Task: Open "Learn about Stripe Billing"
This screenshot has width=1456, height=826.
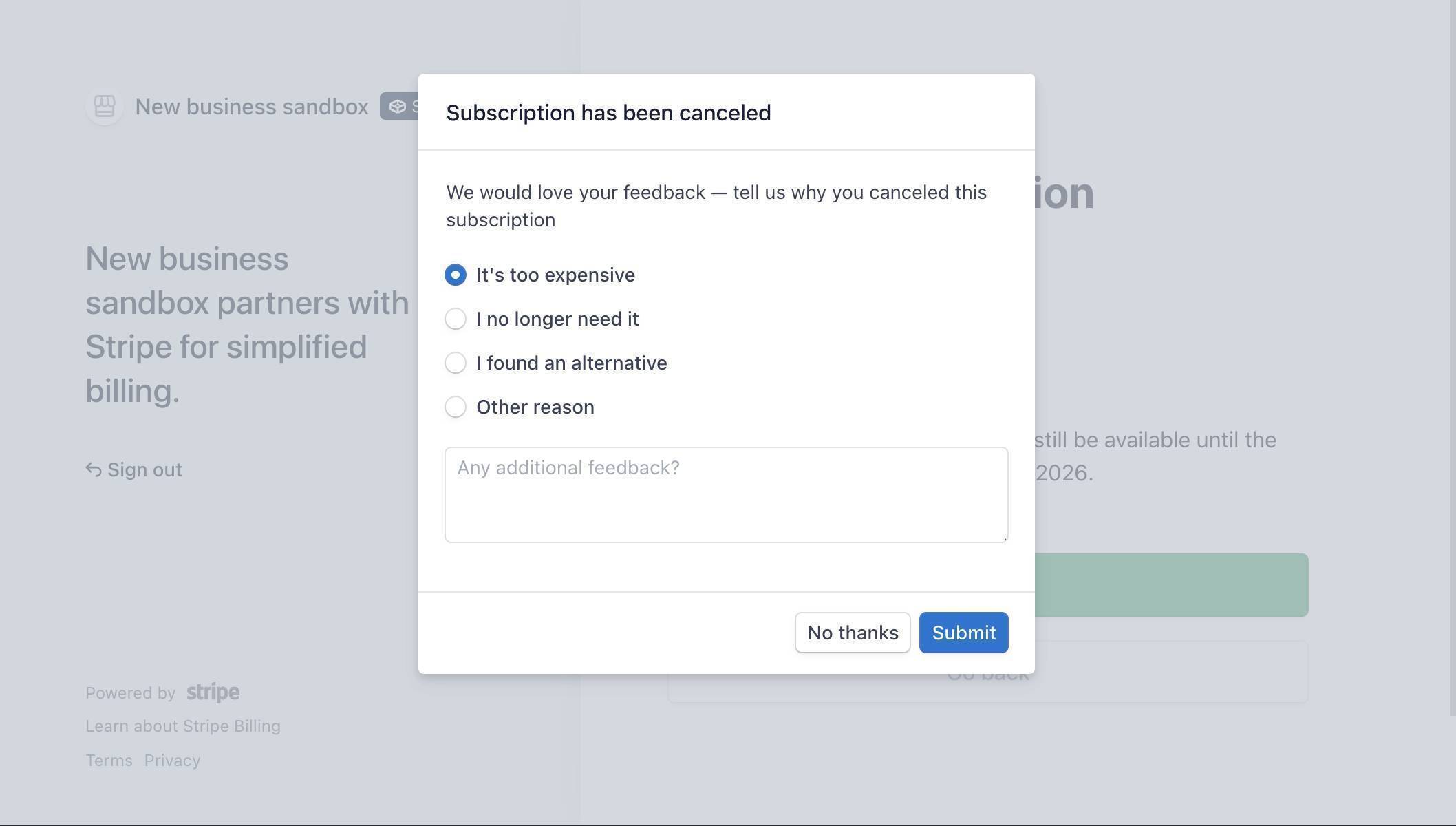Action: click(182, 726)
